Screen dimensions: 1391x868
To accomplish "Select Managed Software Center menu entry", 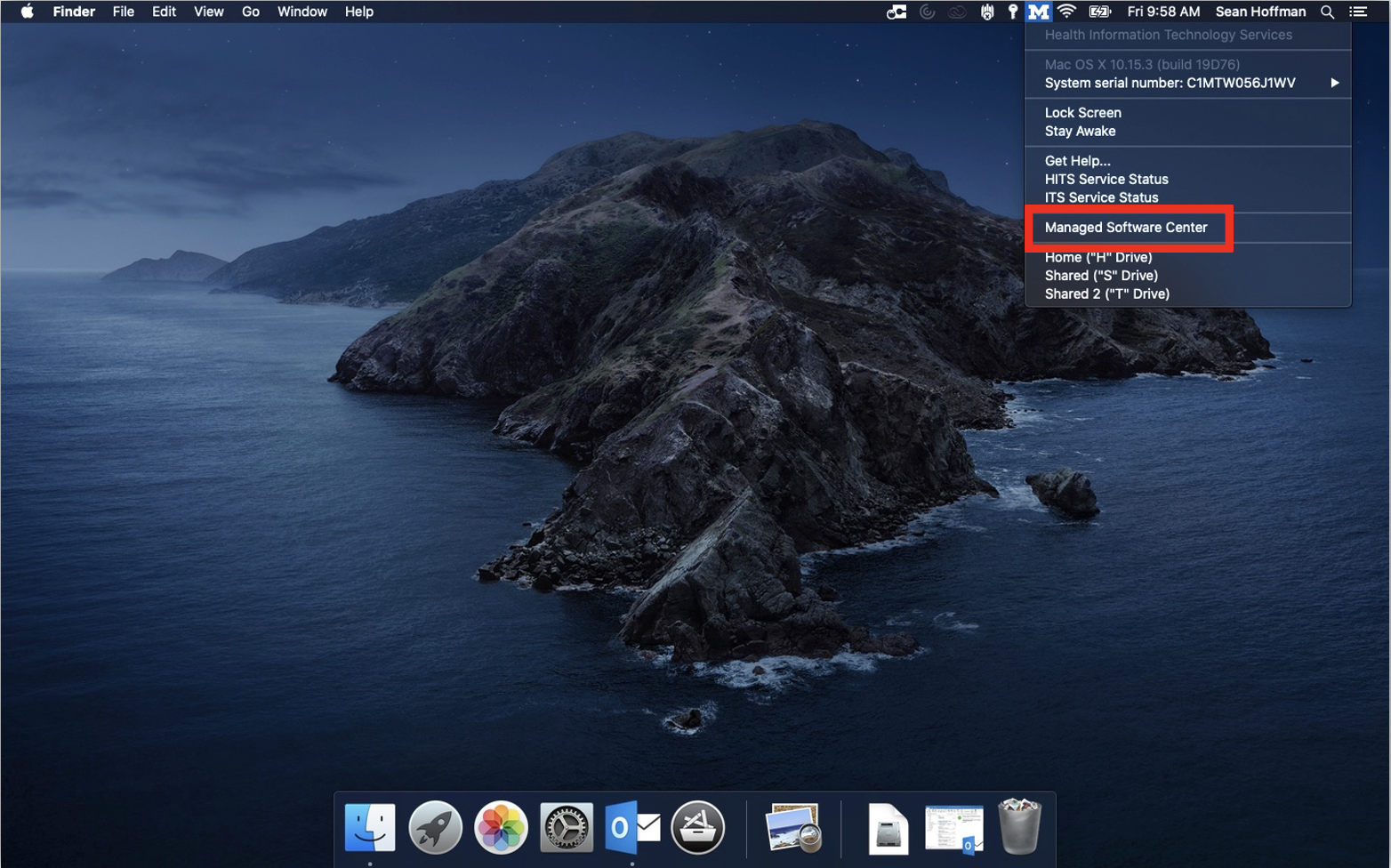I will [x=1126, y=228].
